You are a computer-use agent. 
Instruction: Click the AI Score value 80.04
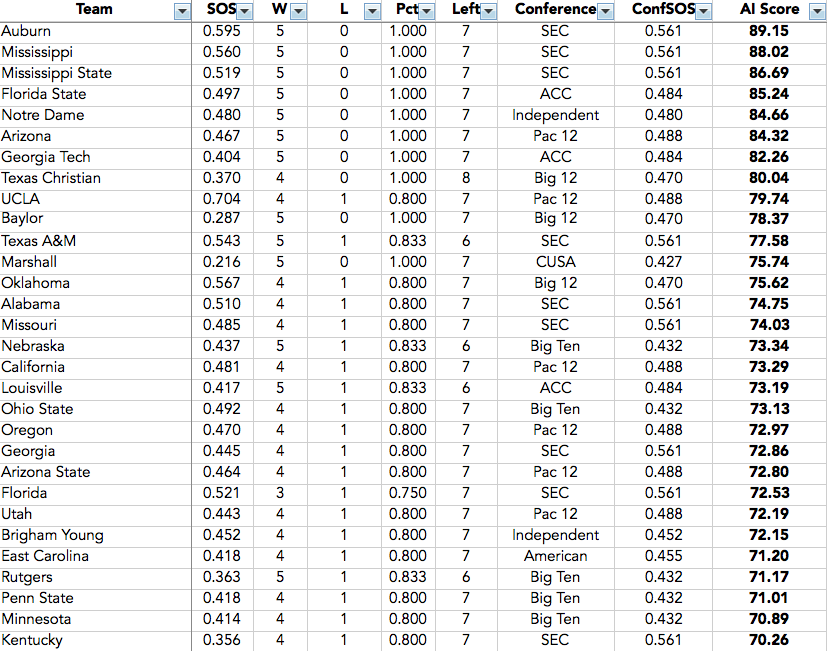click(769, 178)
